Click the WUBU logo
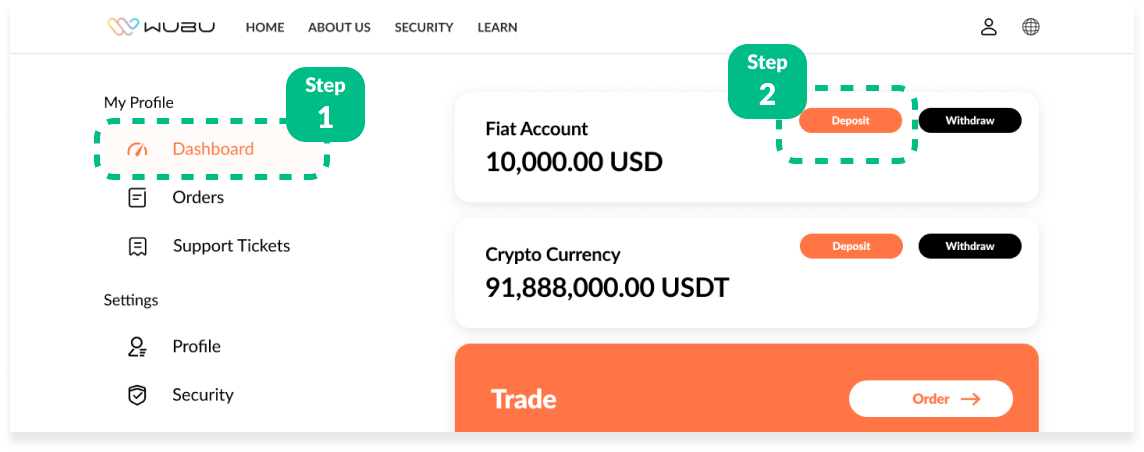The image size is (1144, 452). [161, 27]
